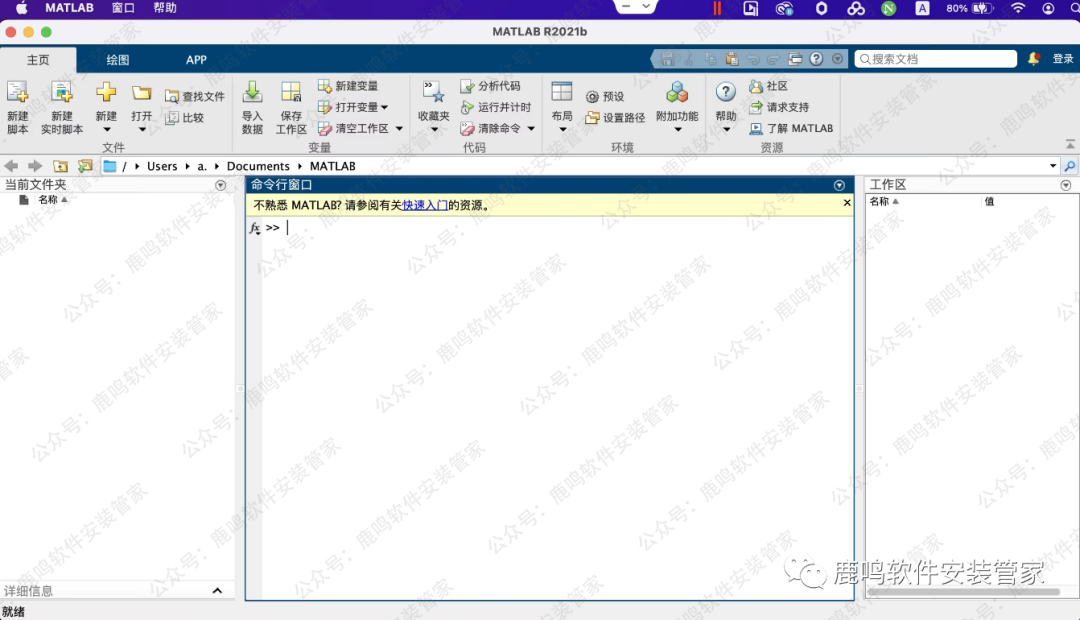Open the Clear Workspace (清空工作区) dropdown arrow
Viewport: 1080px width, 620px height.
coord(399,129)
